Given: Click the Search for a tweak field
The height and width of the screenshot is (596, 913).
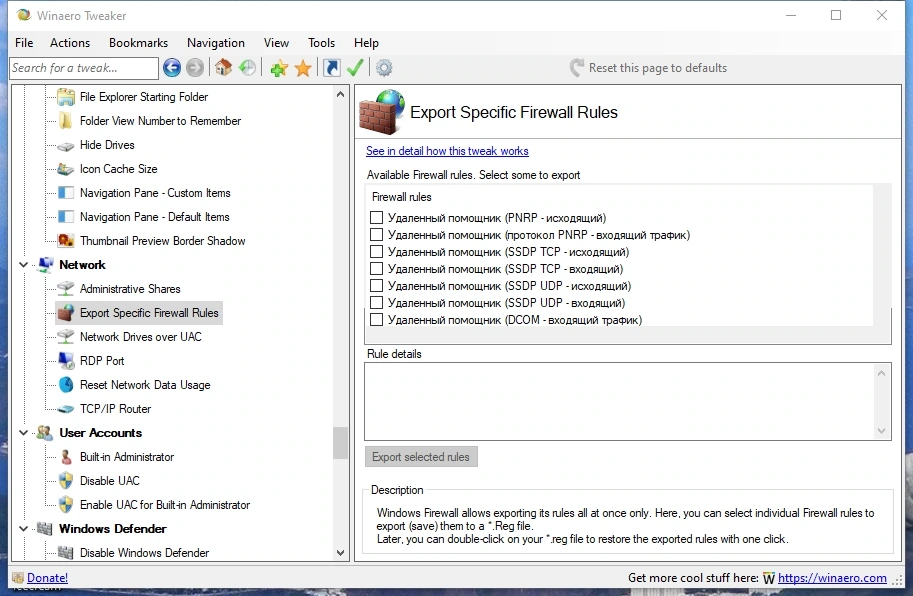Looking at the screenshot, I should coord(84,68).
